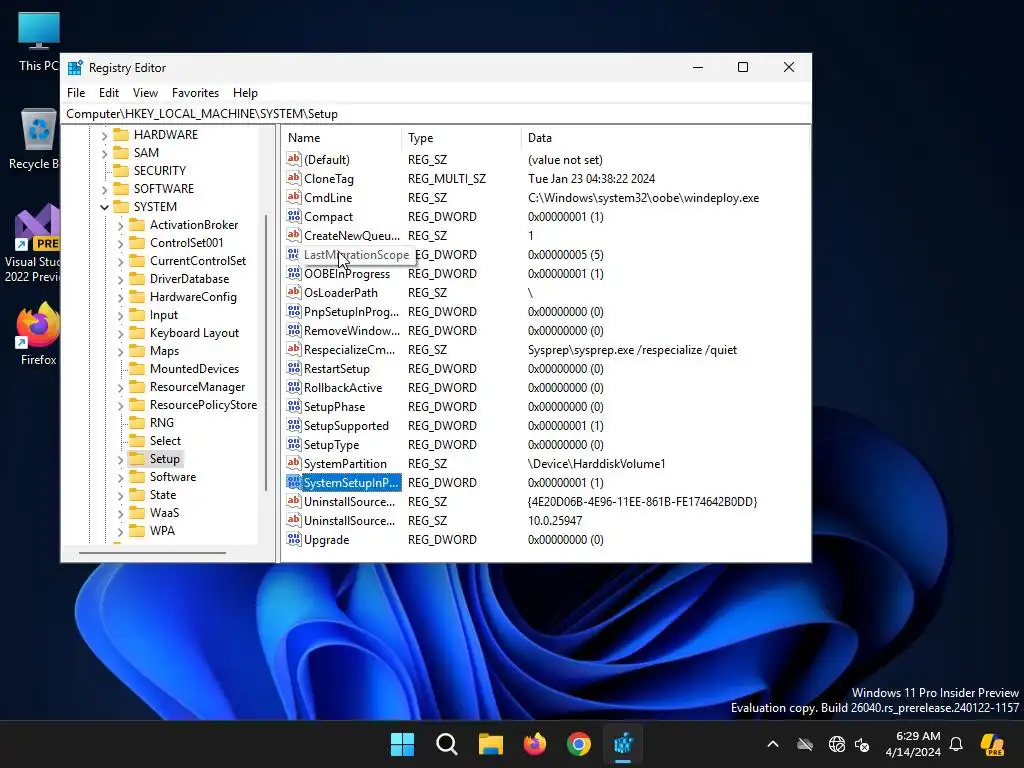The image size is (1024, 768).
Task: Select the State tree key
Action: coord(163,495)
